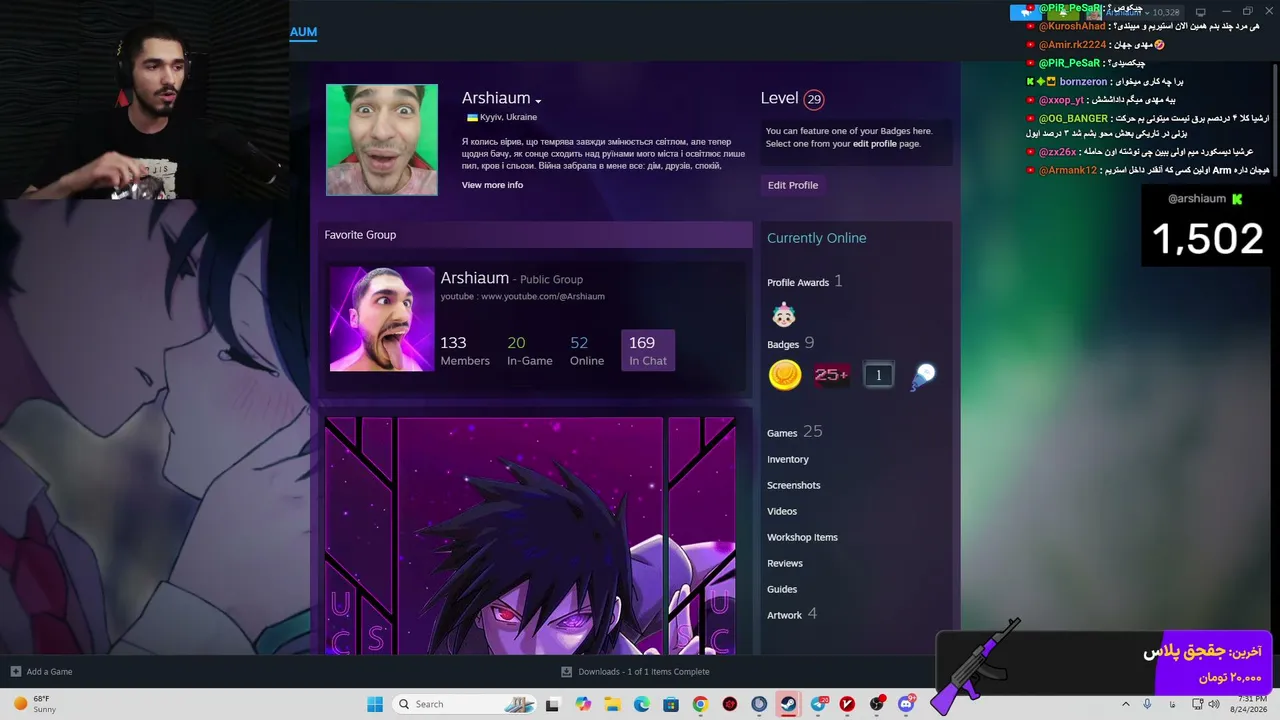Viewport: 1280px width, 720px height.
Task: Enter the group chat with 169 In Chat
Action: tap(648, 350)
